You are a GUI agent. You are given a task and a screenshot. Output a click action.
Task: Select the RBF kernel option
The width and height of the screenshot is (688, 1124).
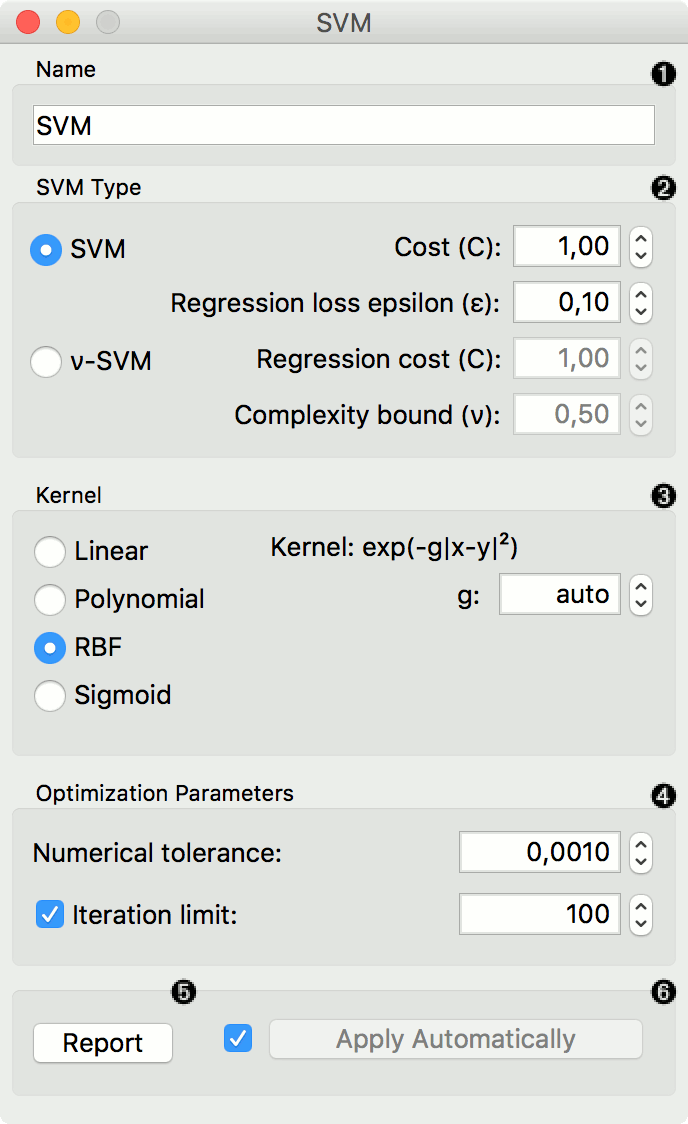coord(50,647)
